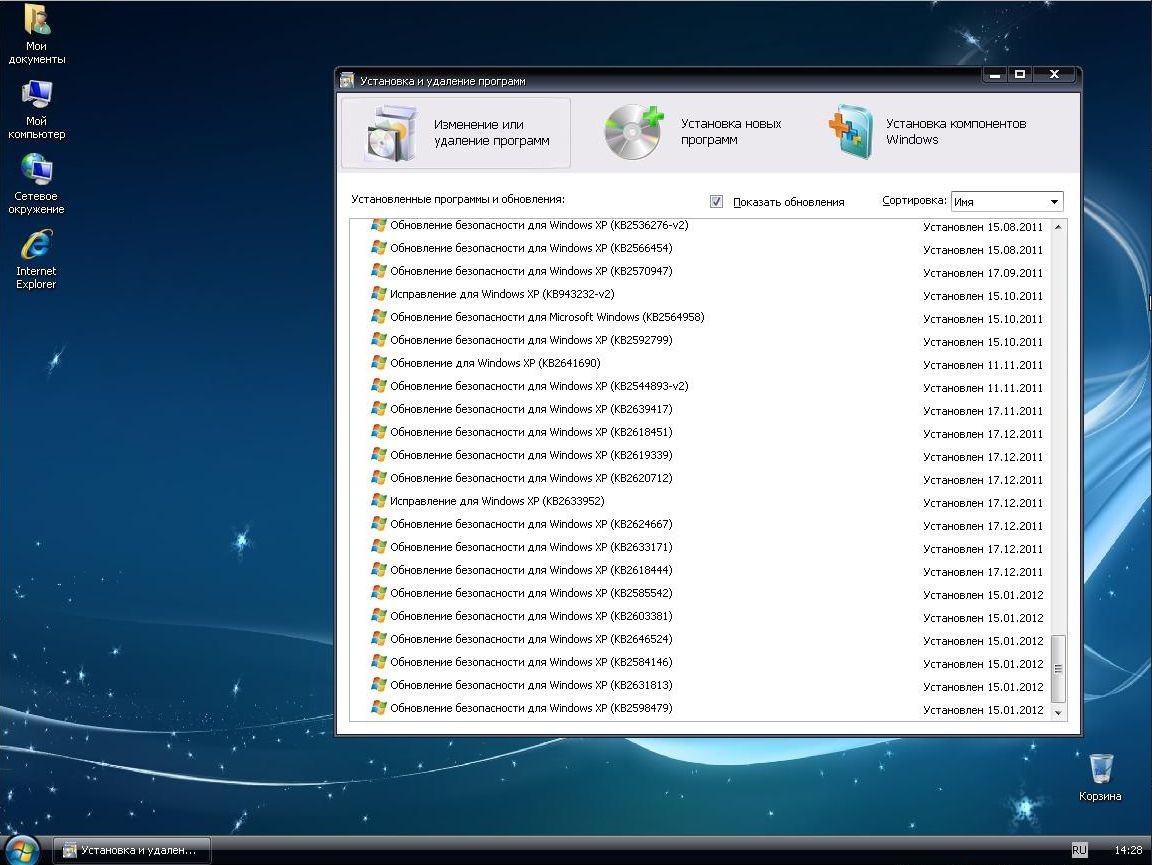Open My Documents desktop icon
Viewport: 1152px width, 865px height.
pos(37,20)
